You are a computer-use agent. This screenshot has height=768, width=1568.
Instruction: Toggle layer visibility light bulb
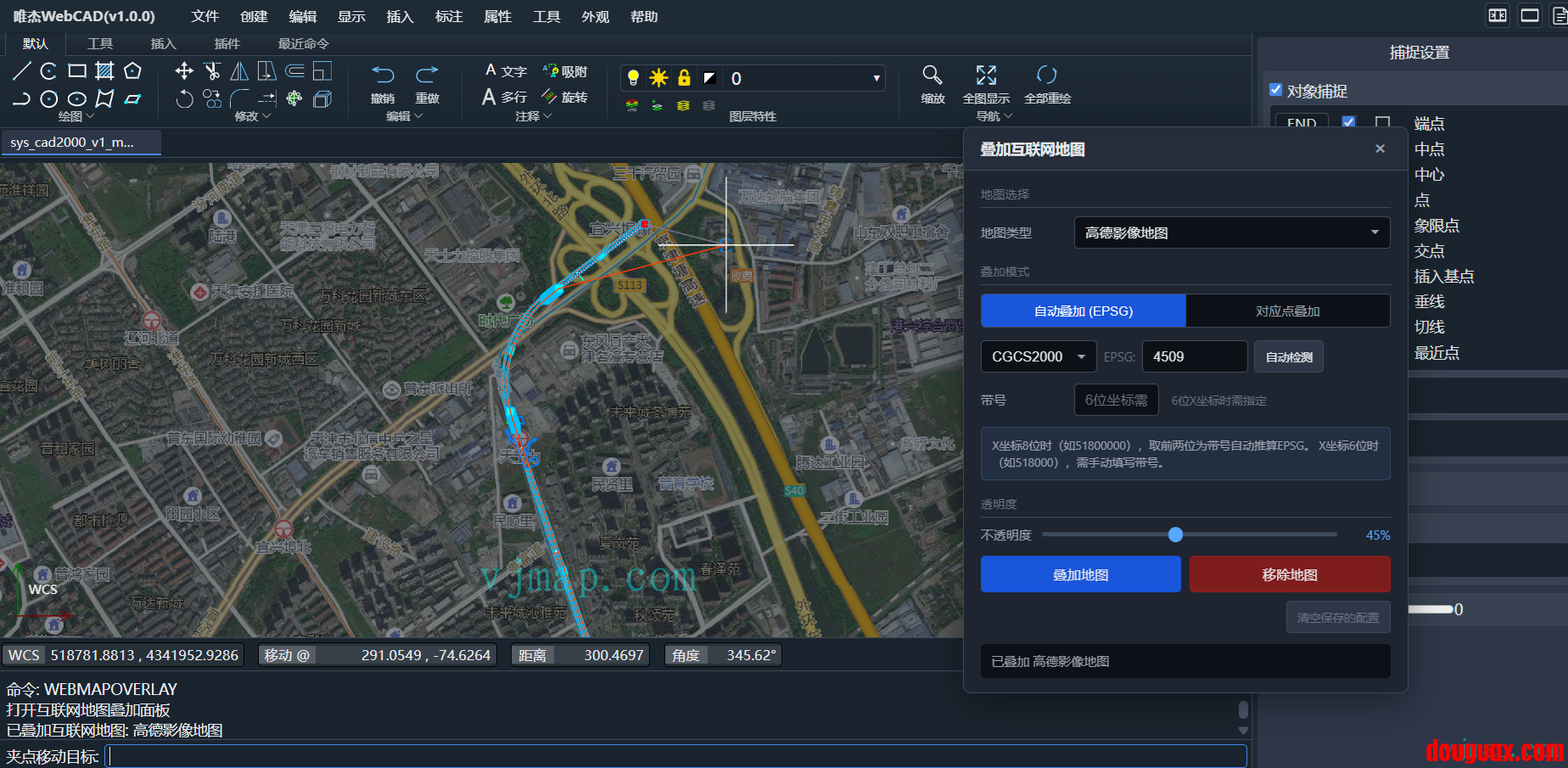633,78
